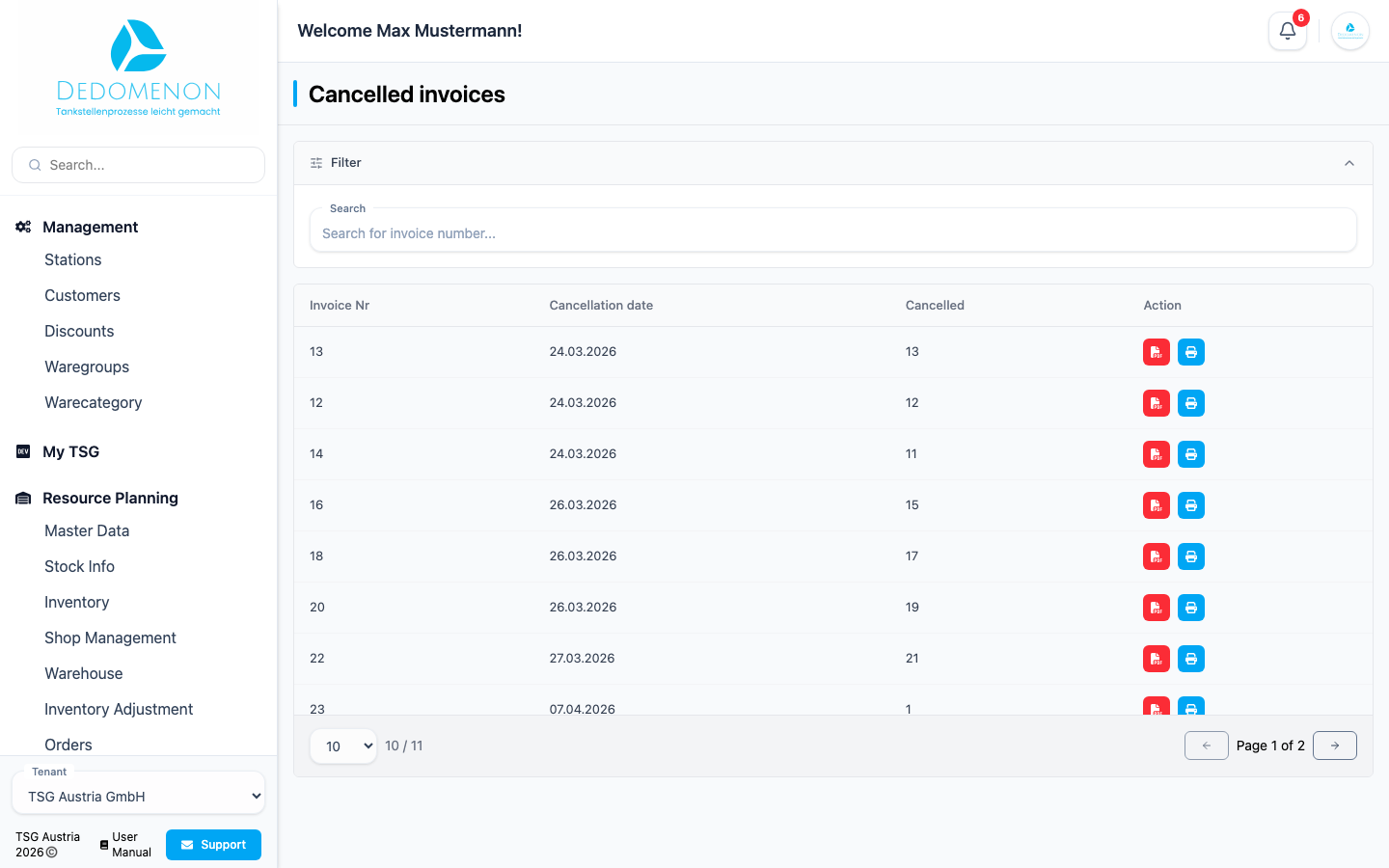The height and width of the screenshot is (868, 1389).
Task: Download PDF for invoice 18
Action: 1157,556
